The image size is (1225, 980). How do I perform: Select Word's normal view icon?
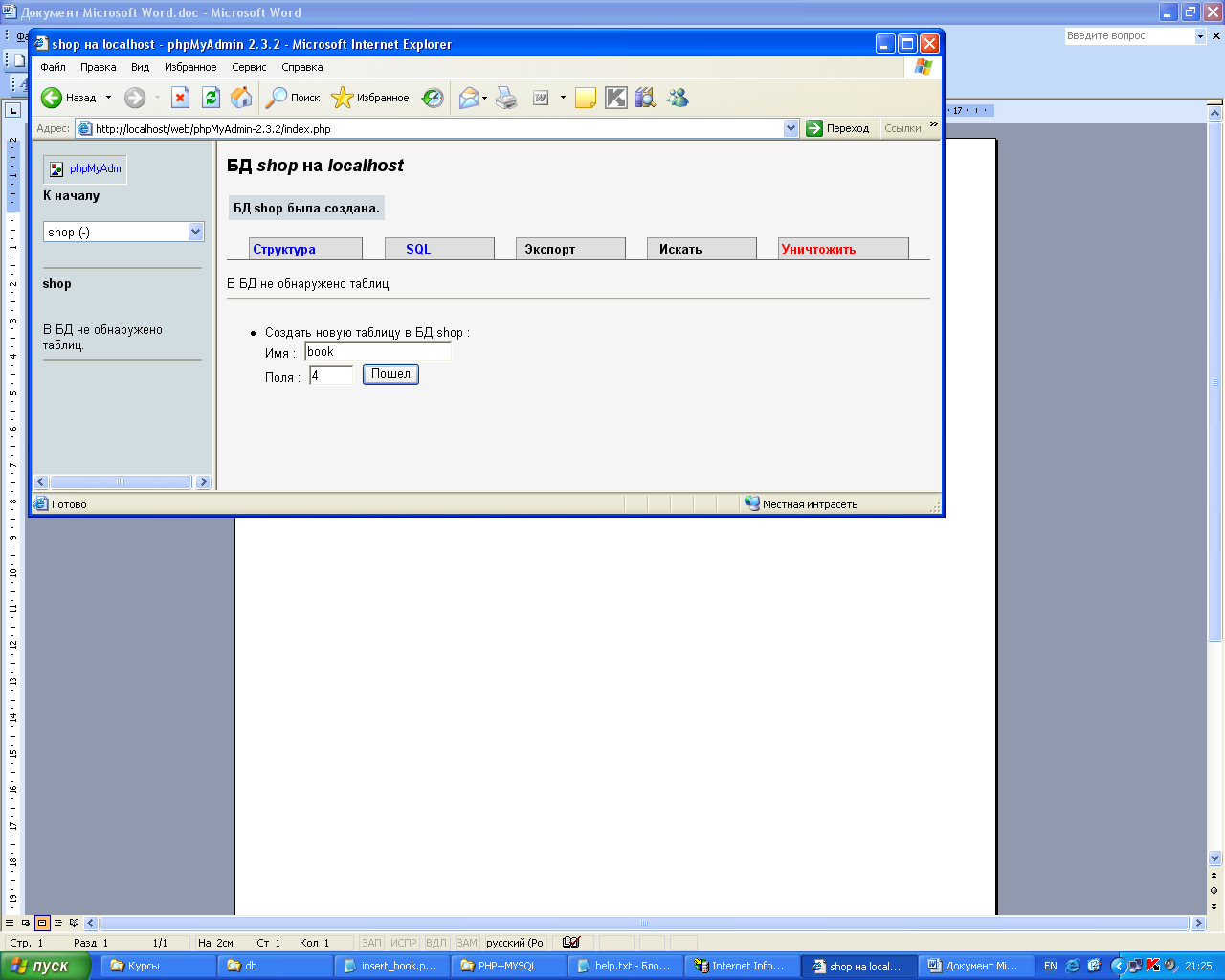[x=10, y=924]
